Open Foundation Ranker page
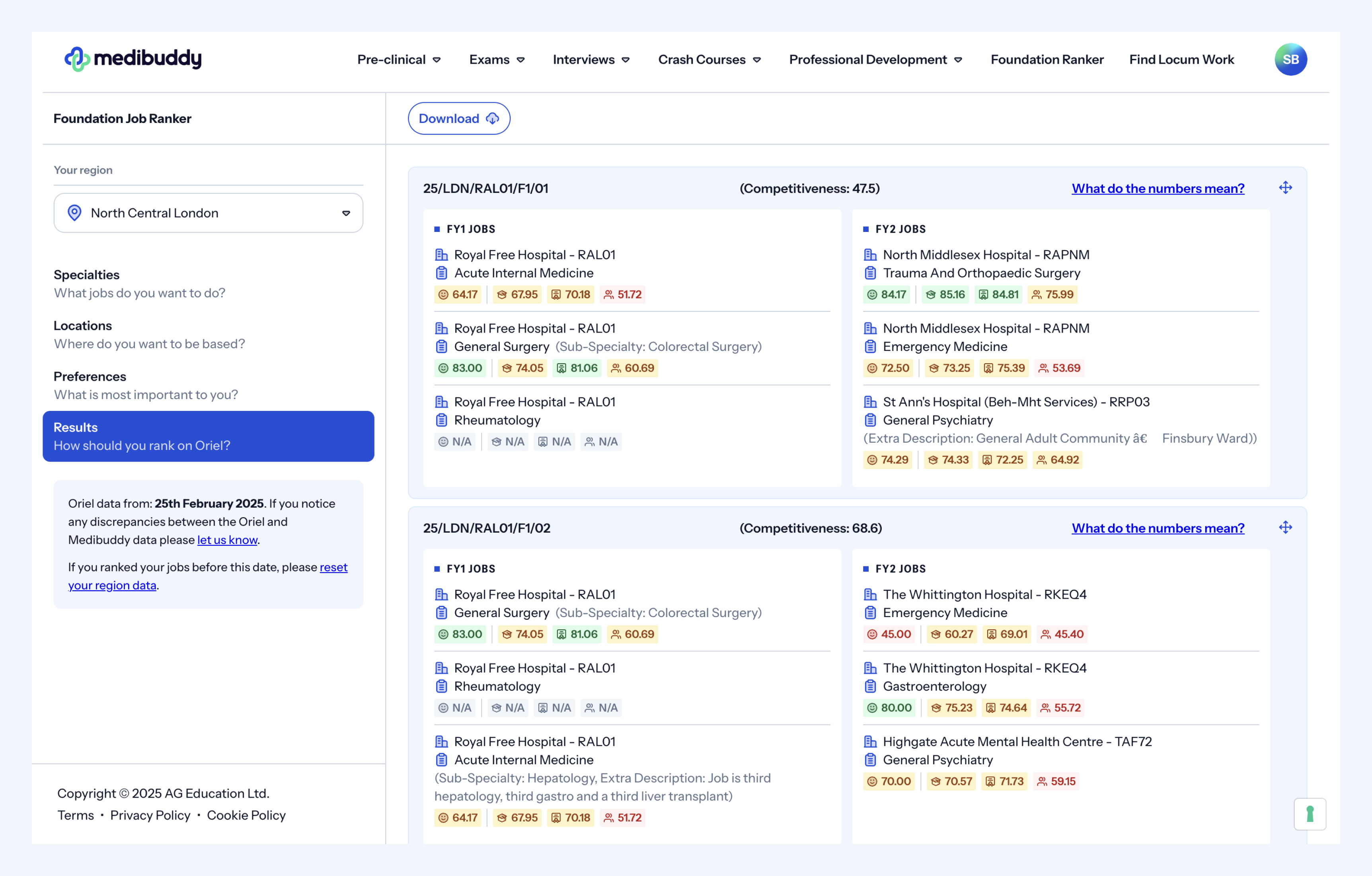 coord(1047,59)
